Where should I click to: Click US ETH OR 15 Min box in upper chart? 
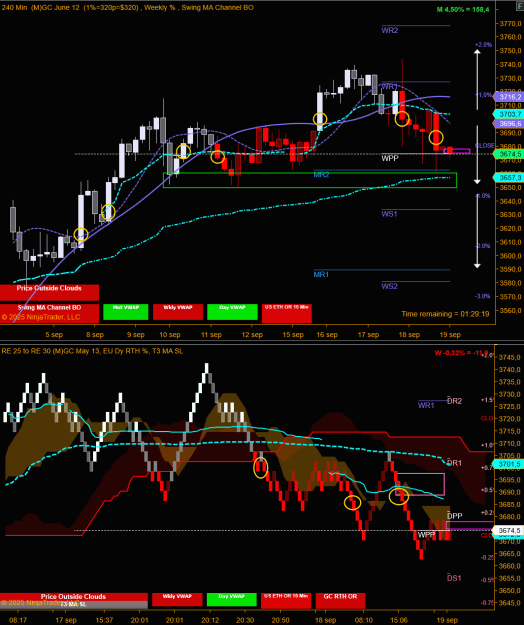(x=287, y=313)
